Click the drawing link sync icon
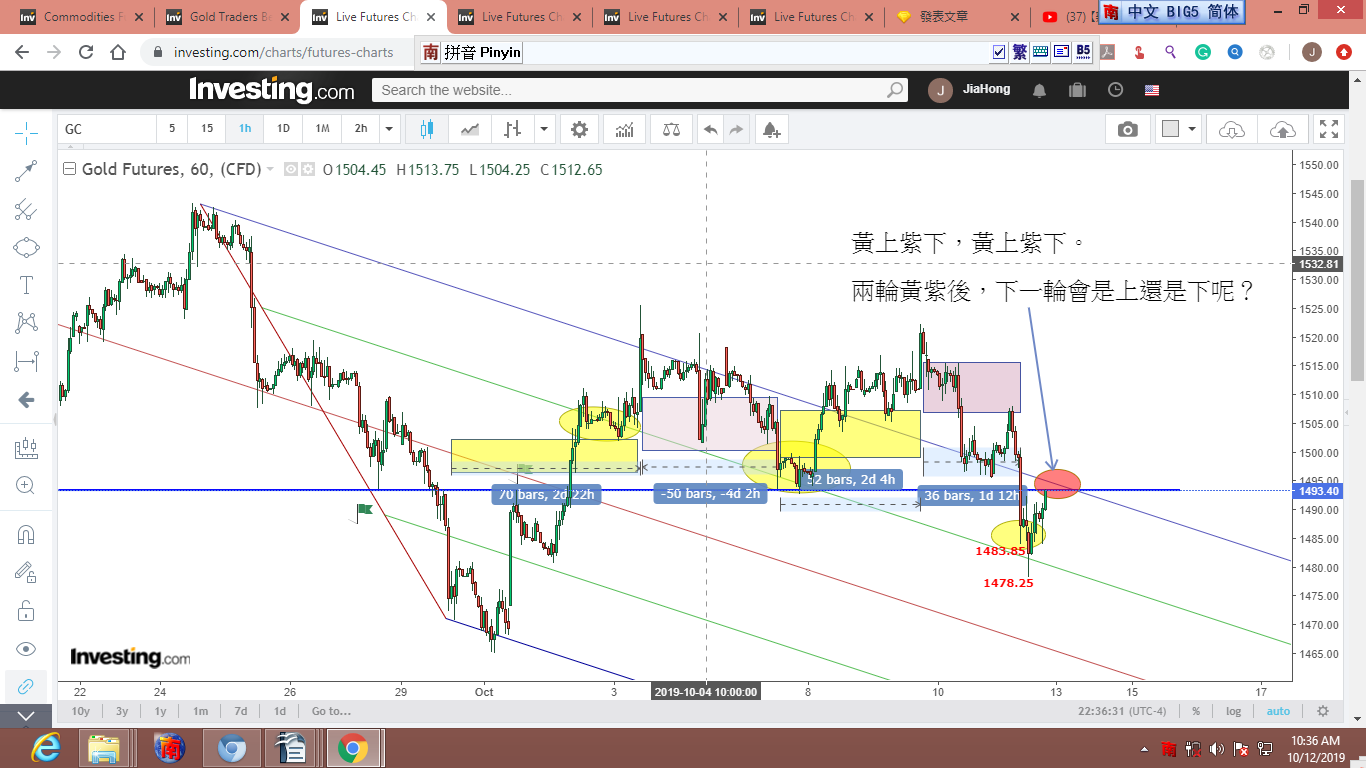Viewport: 1366px width, 768px height. [26, 686]
